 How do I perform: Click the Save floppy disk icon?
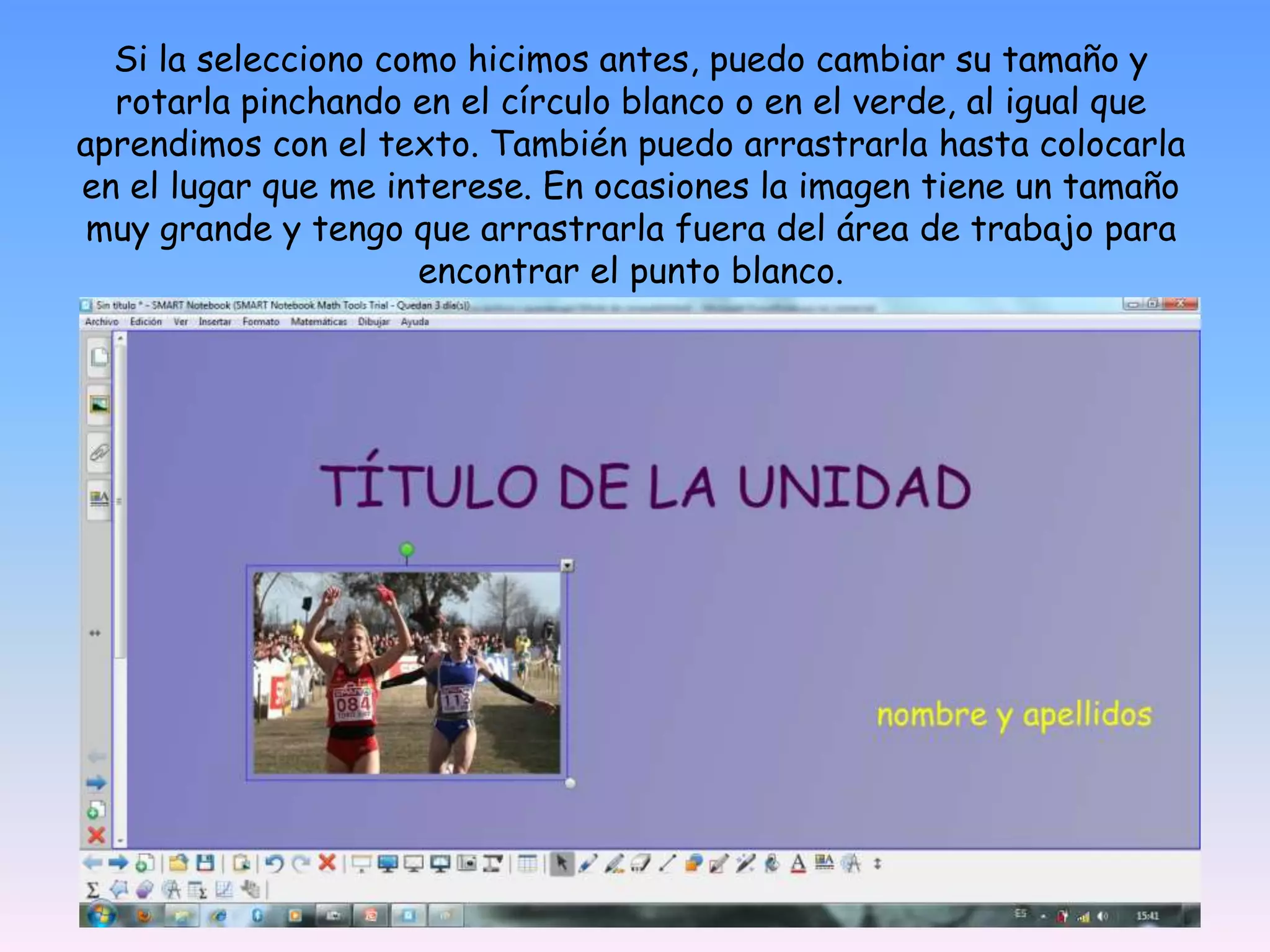pyautogui.click(x=205, y=863)
